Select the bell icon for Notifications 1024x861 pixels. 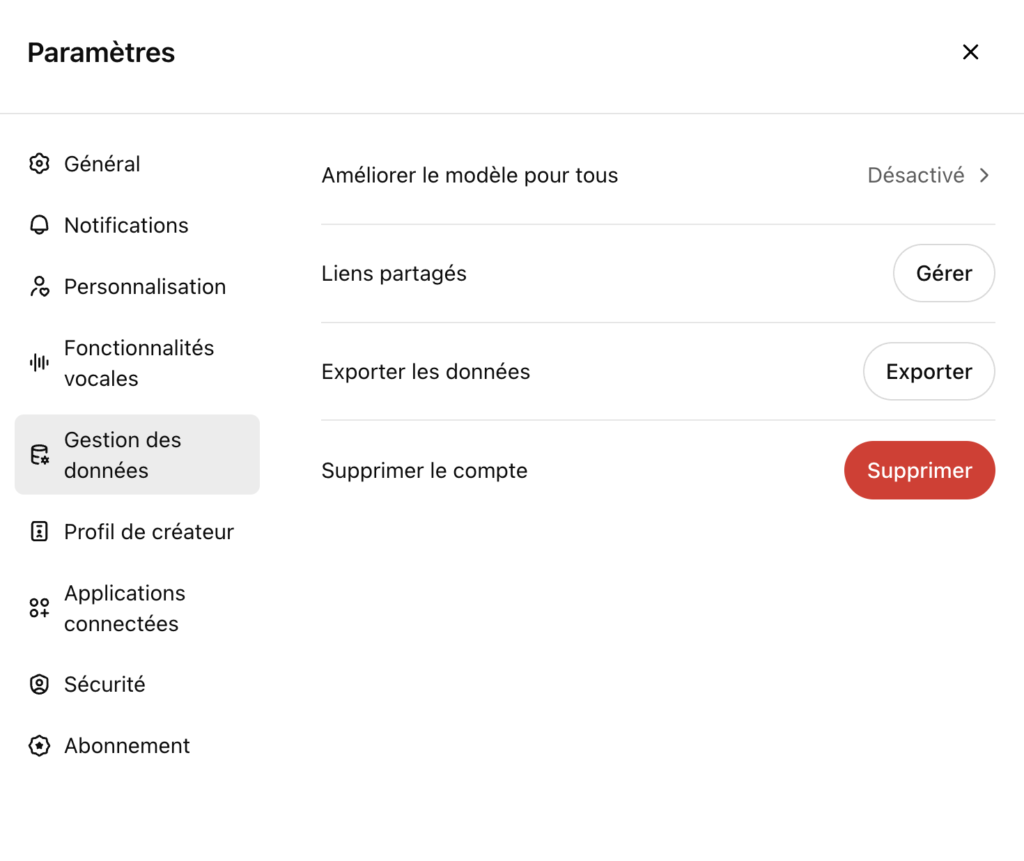(x=39, y=225)
